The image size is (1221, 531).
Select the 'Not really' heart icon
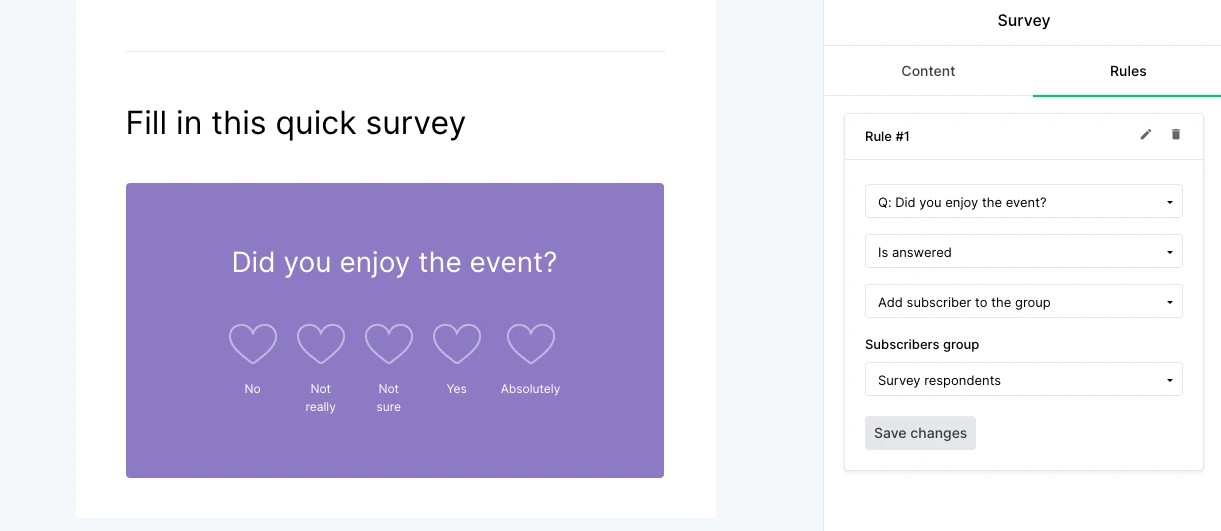coord(321,343)
